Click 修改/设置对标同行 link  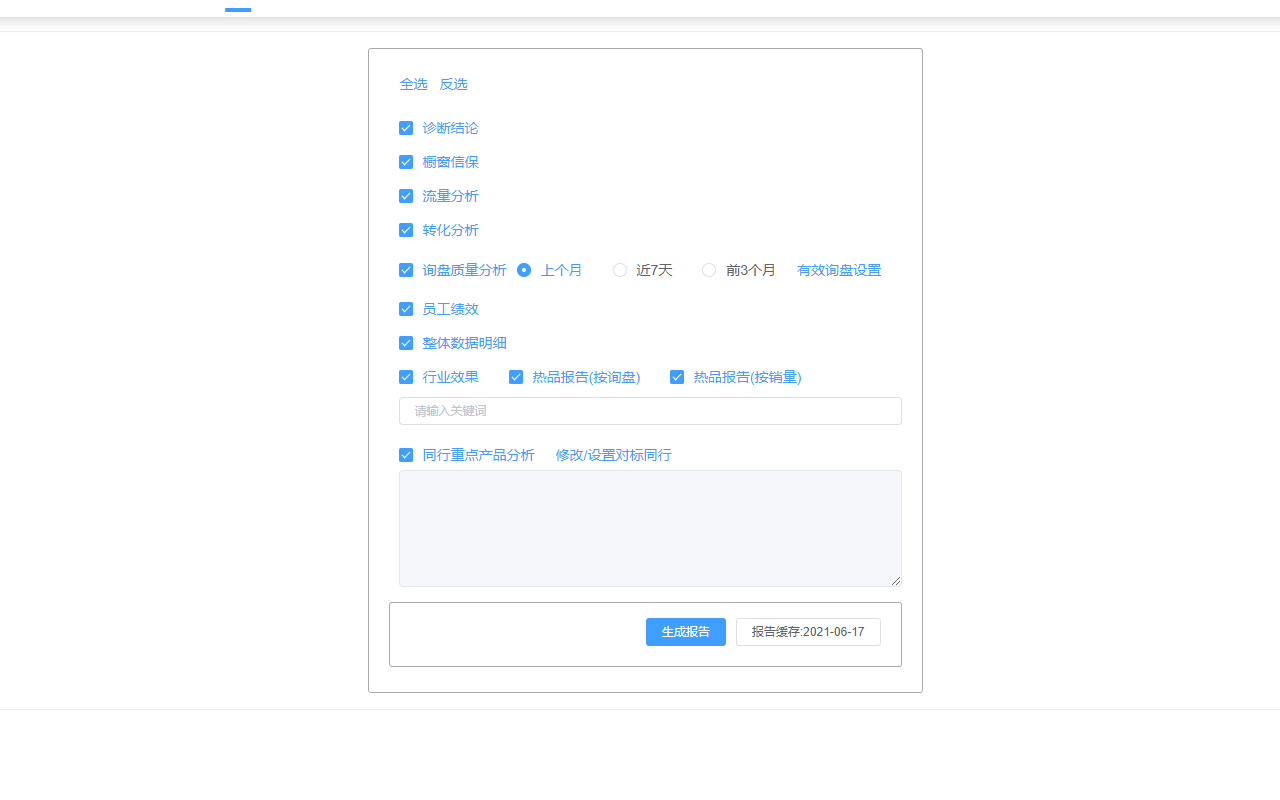613,455
